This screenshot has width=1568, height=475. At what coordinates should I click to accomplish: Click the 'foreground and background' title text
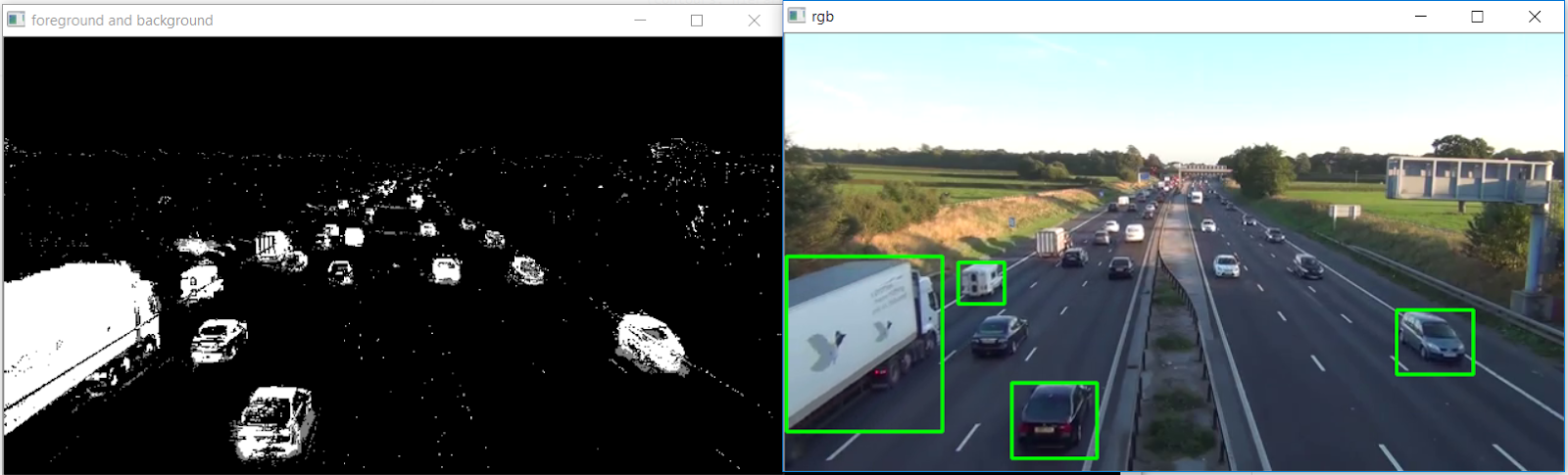click(122, 20)
